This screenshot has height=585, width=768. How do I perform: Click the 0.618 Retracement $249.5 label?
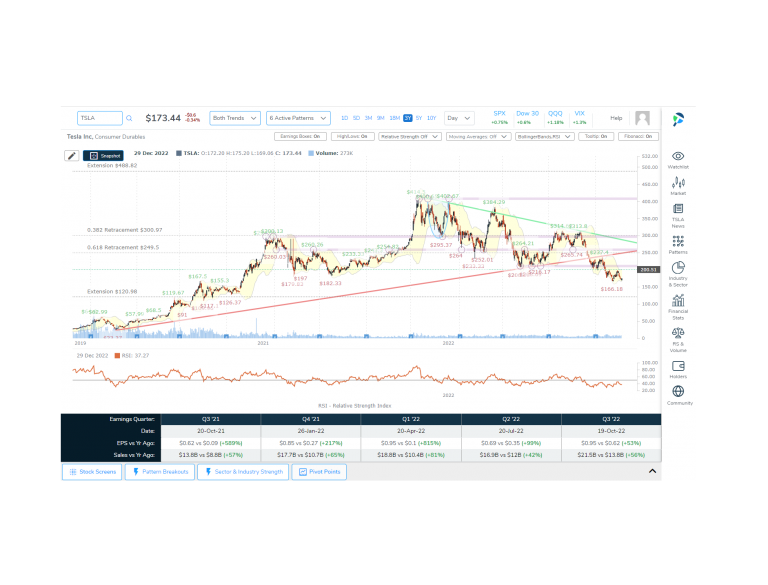123,247
